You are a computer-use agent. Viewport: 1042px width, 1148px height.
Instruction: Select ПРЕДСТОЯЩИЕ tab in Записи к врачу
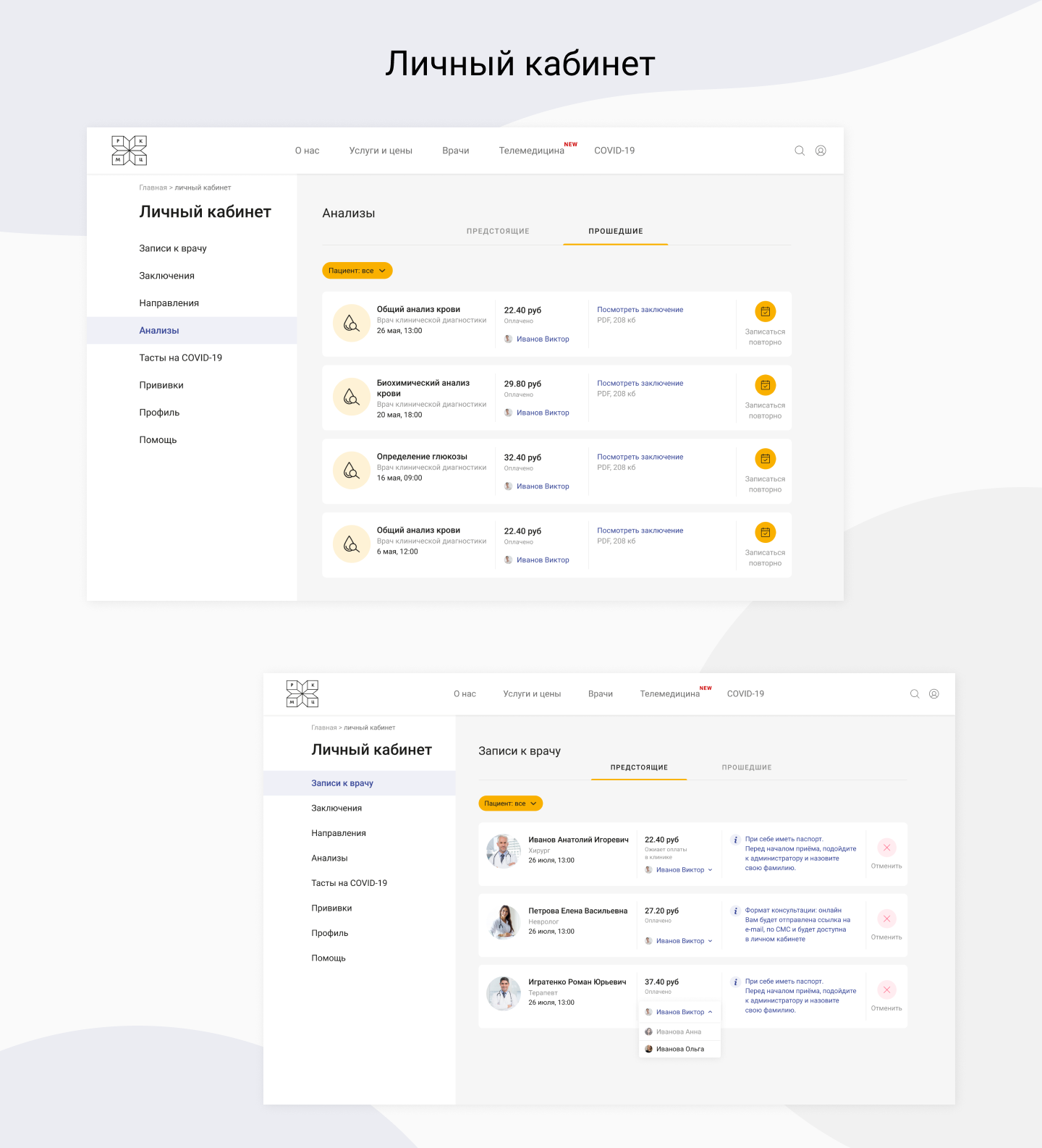click(639, 767)
